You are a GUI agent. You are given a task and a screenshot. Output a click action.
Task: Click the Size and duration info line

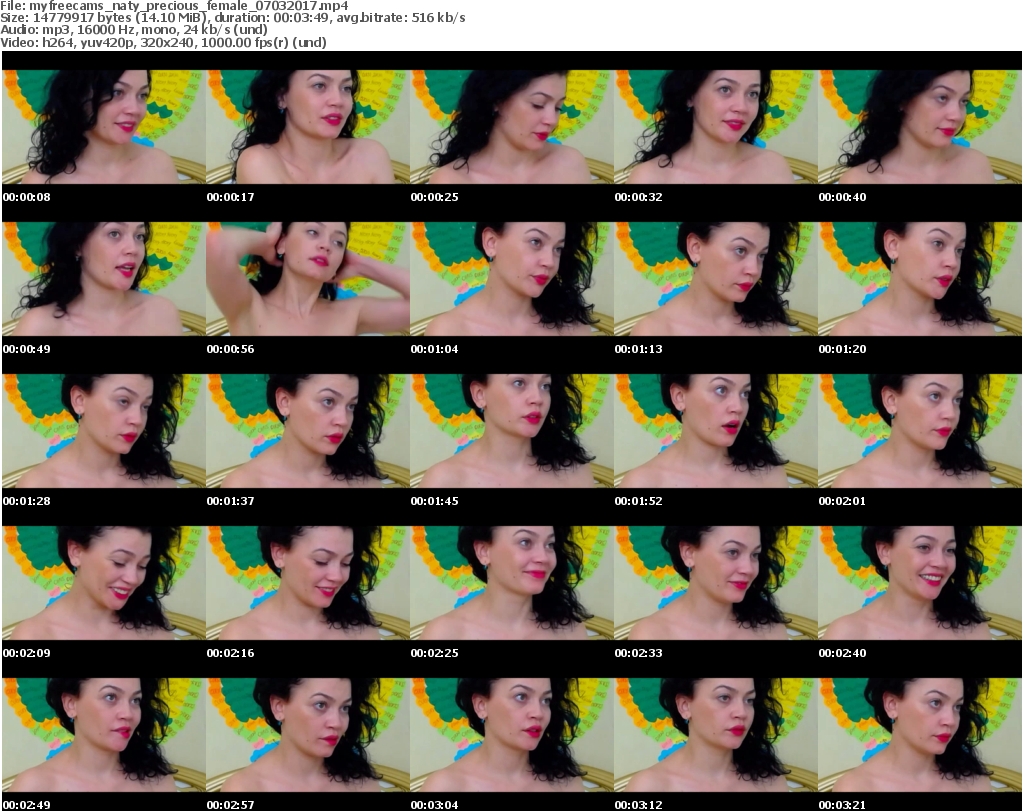(232, 18)
